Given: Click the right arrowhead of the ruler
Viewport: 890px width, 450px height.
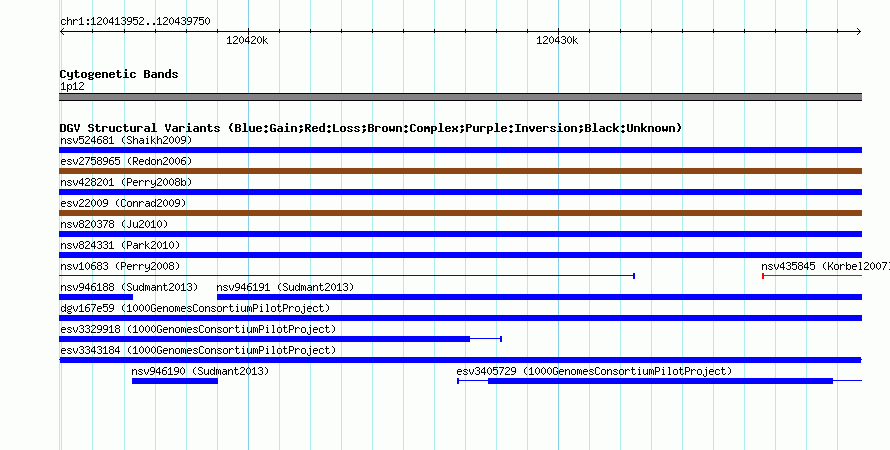Looking at the screenshot, I should (x=859, y=32).
